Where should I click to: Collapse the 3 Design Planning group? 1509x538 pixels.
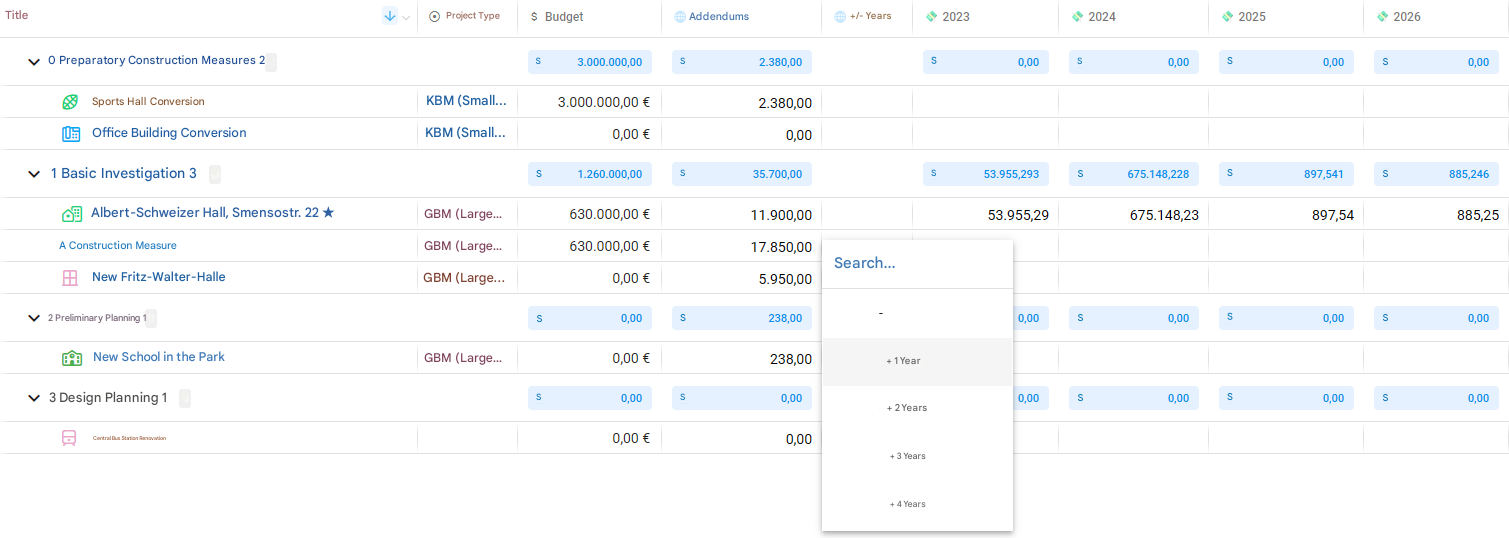pyautogui.click(x=34, y=398)
